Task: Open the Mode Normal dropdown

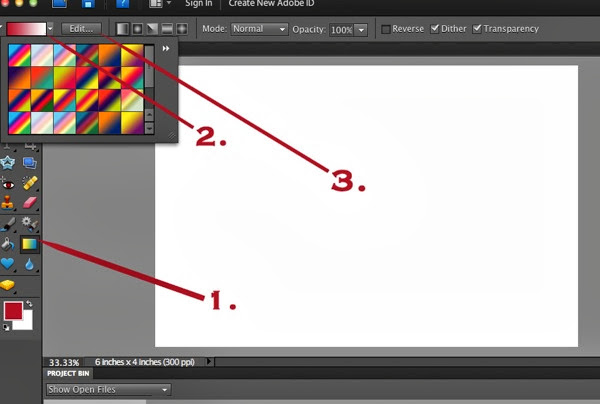Action: pos(259,29)
